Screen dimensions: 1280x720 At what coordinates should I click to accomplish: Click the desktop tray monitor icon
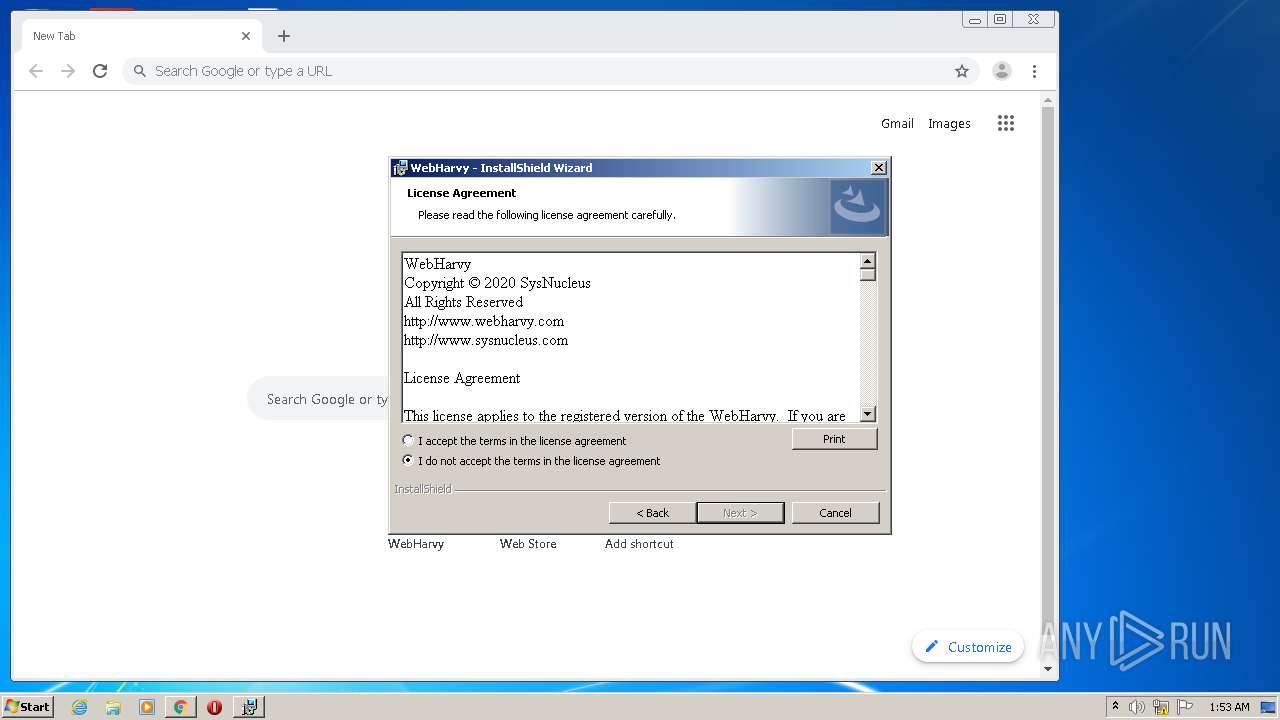(1268, 707)
